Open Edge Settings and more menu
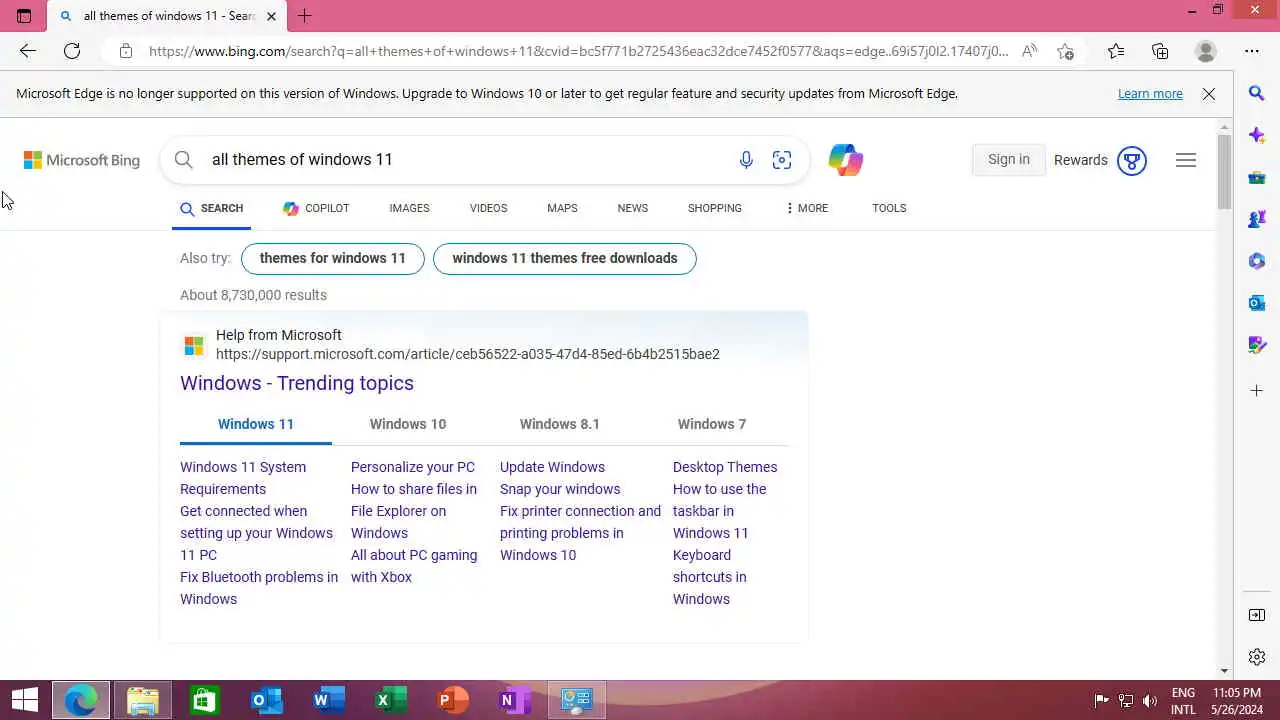 pyautogui.click(x=1252, y=51)
